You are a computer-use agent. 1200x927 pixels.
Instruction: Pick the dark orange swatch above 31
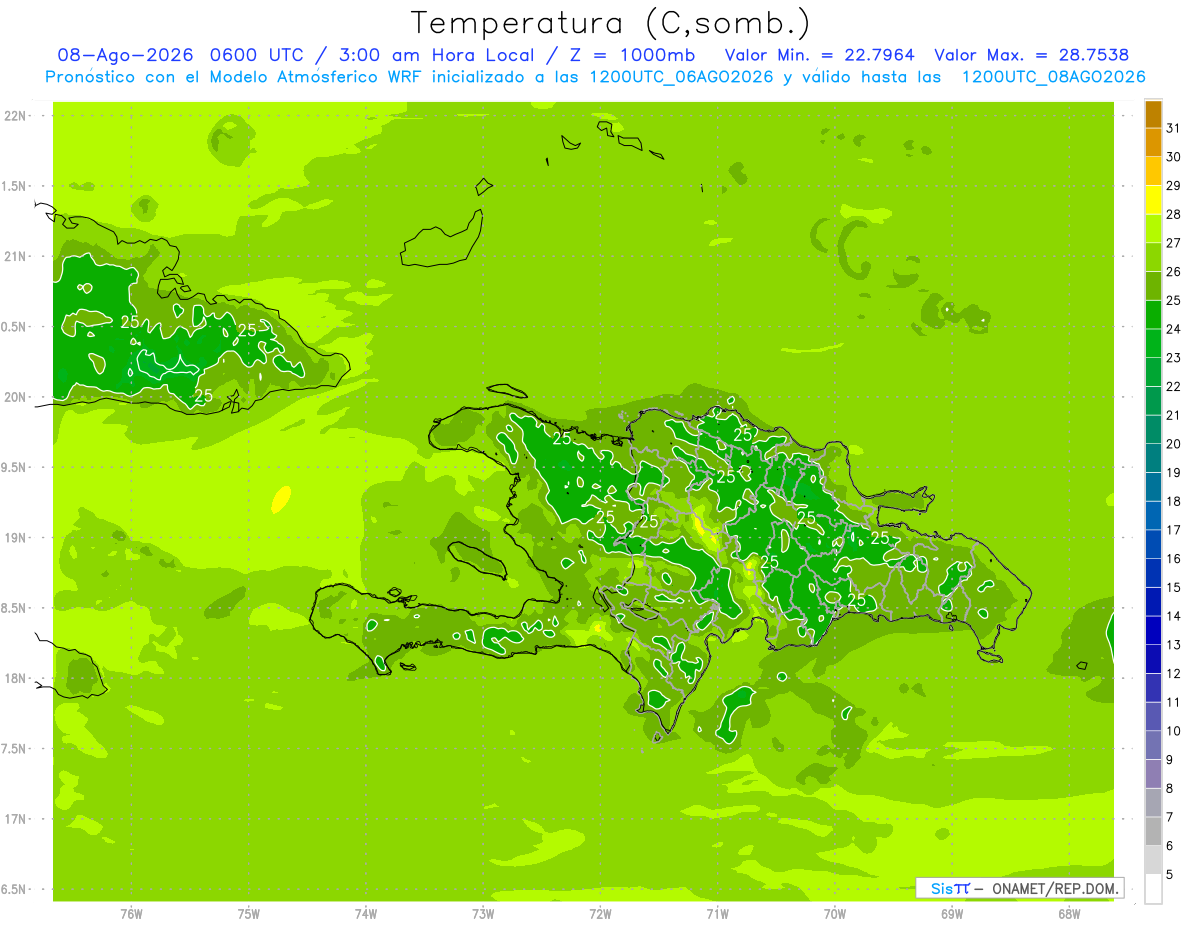[x=1153, y=114]
